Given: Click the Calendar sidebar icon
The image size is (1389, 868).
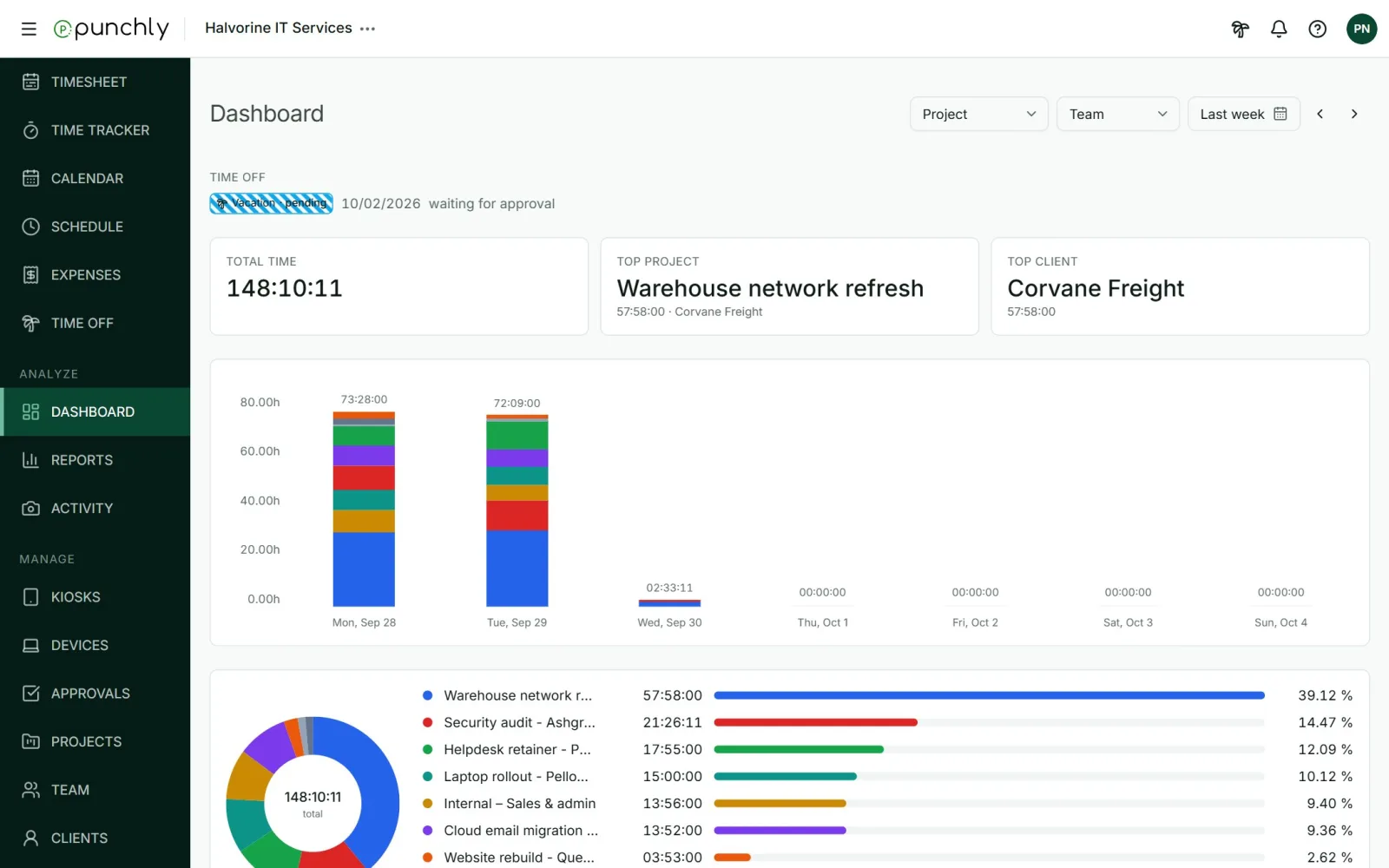Looking at the screenshot, I should click(31, 178).
